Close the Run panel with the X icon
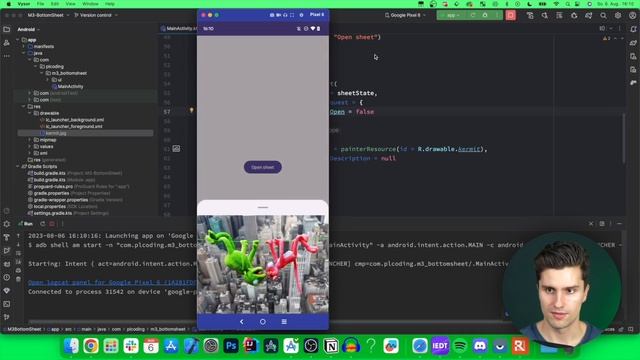This screenshot has height=360, width=640. 591,224
